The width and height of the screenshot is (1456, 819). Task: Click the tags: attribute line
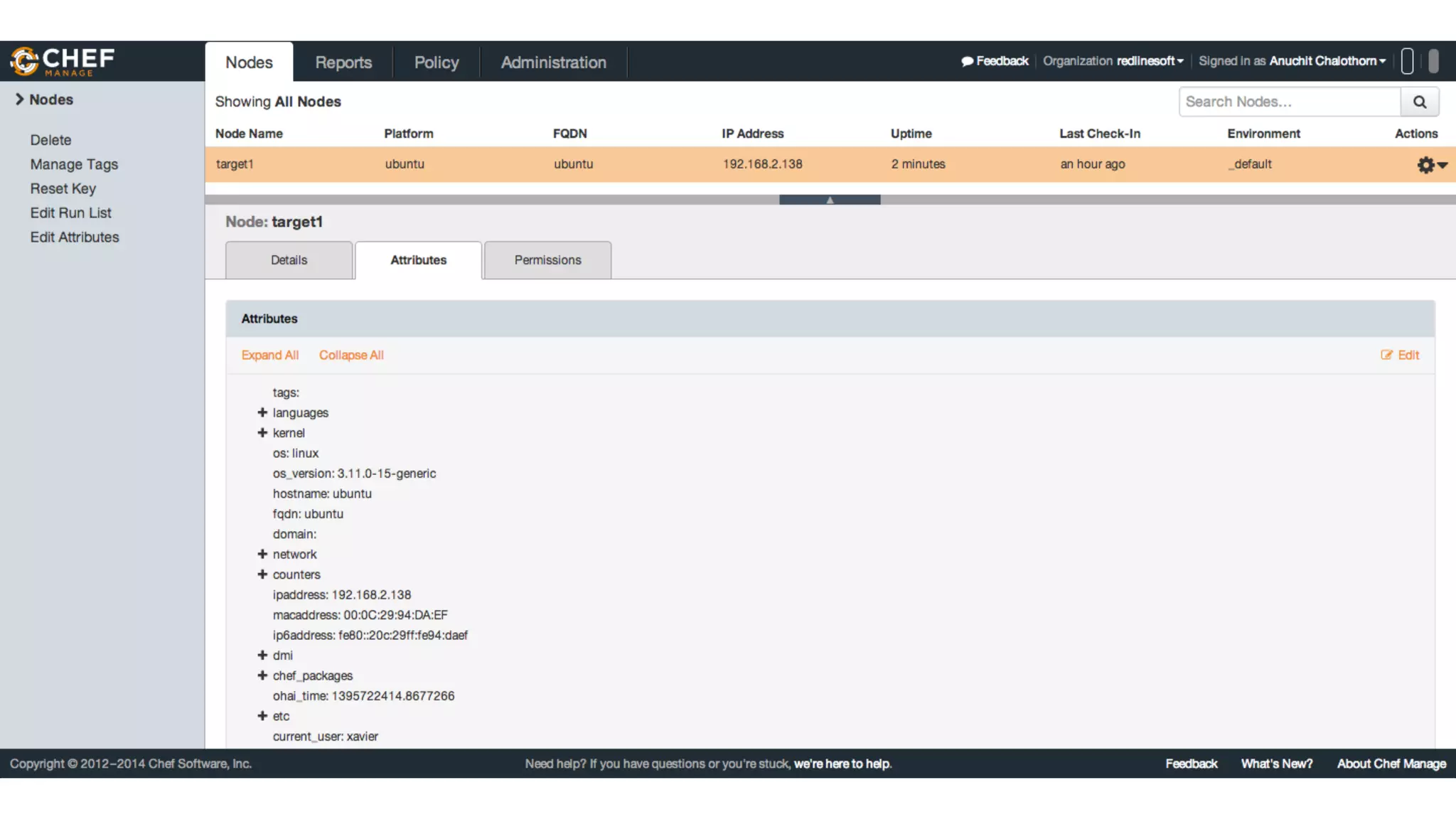(286, 392)
